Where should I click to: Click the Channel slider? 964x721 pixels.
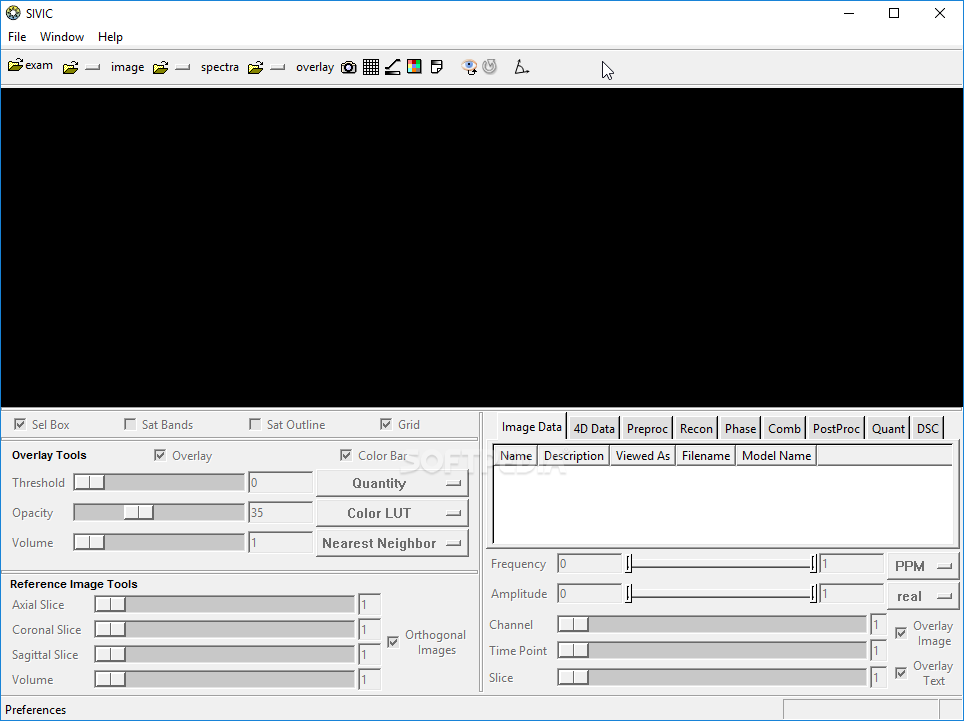(x=713, y=624)
